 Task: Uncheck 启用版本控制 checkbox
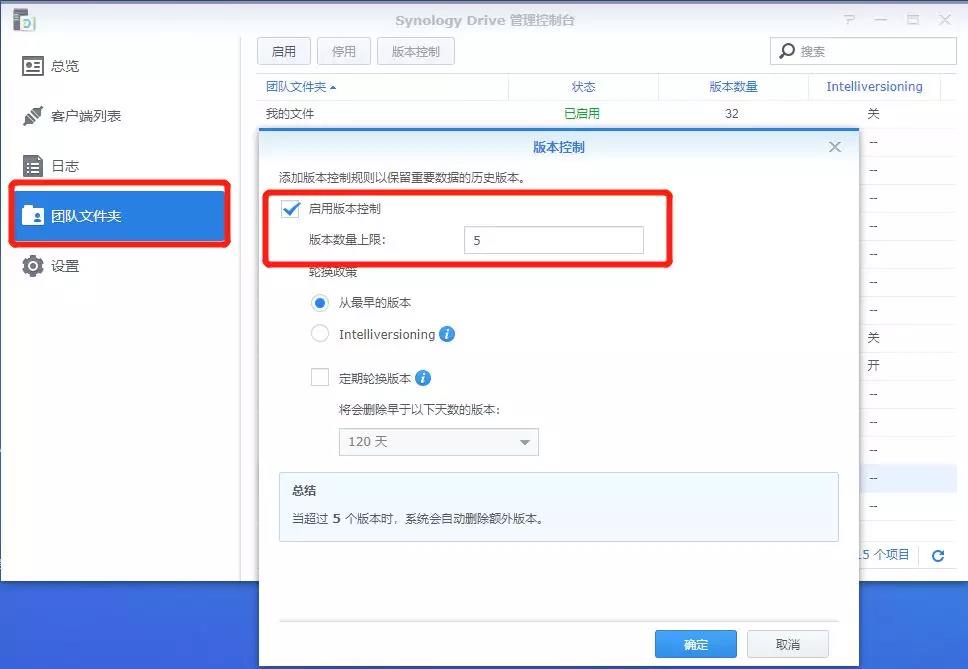(x=290, y=209)
